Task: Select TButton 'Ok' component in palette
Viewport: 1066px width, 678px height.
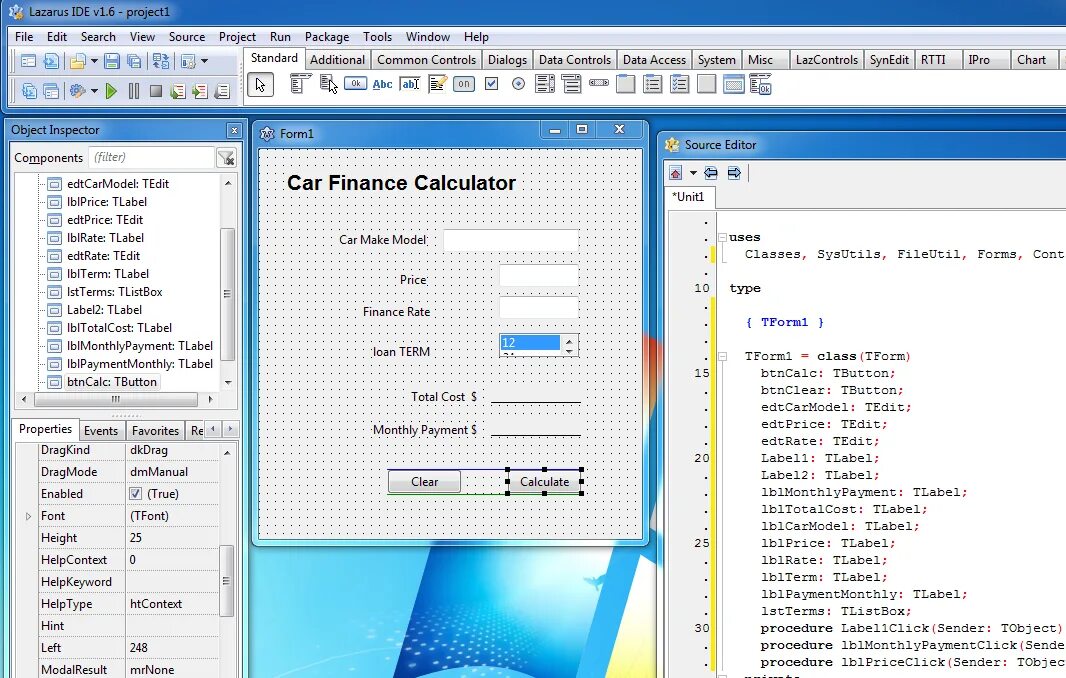Action: [356, 84]
